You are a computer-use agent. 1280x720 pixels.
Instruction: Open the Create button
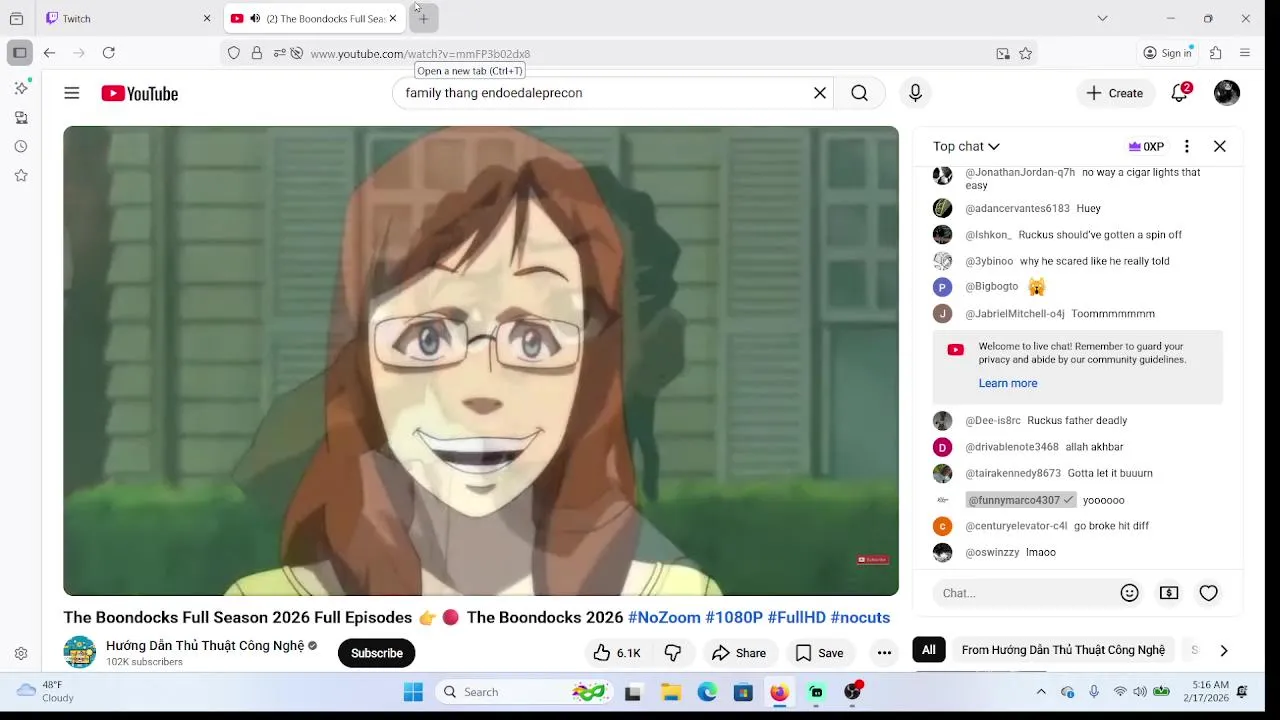(x=1115, y=93)
